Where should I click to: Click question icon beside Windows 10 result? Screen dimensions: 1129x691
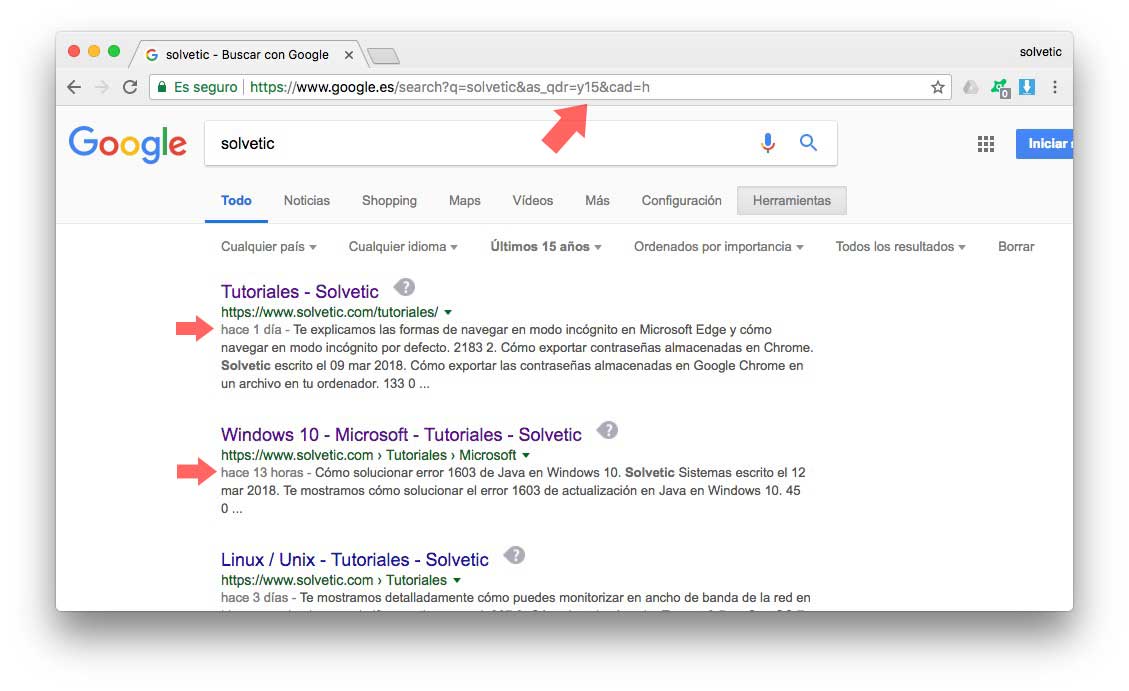[607, 430]
